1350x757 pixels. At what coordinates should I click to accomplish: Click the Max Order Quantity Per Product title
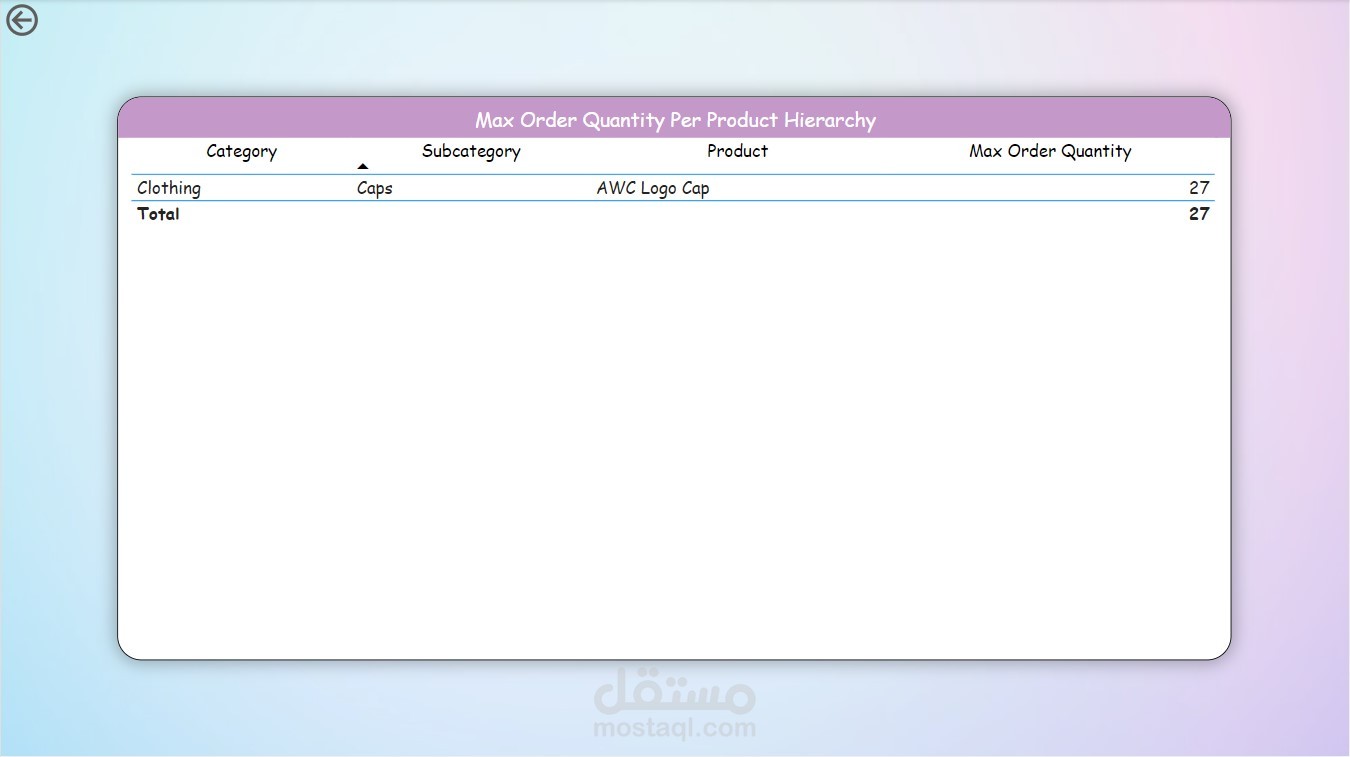coord(675,120)
